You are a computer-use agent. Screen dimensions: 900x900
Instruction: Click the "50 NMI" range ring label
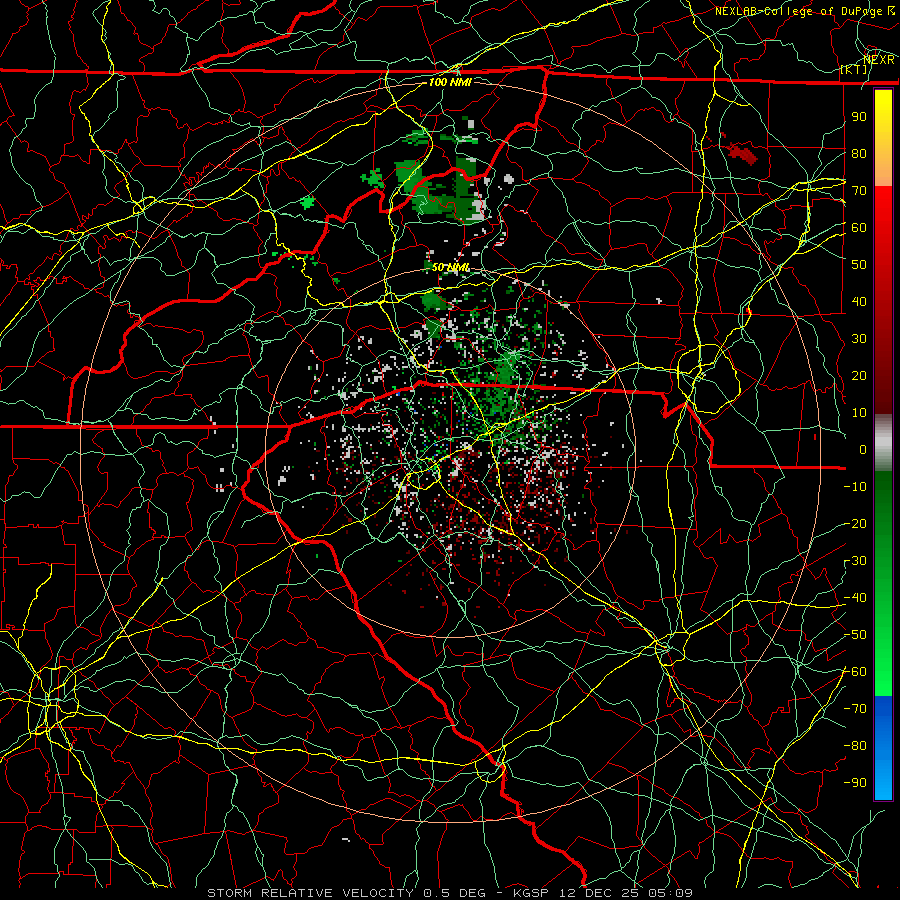tap(451, 267)
